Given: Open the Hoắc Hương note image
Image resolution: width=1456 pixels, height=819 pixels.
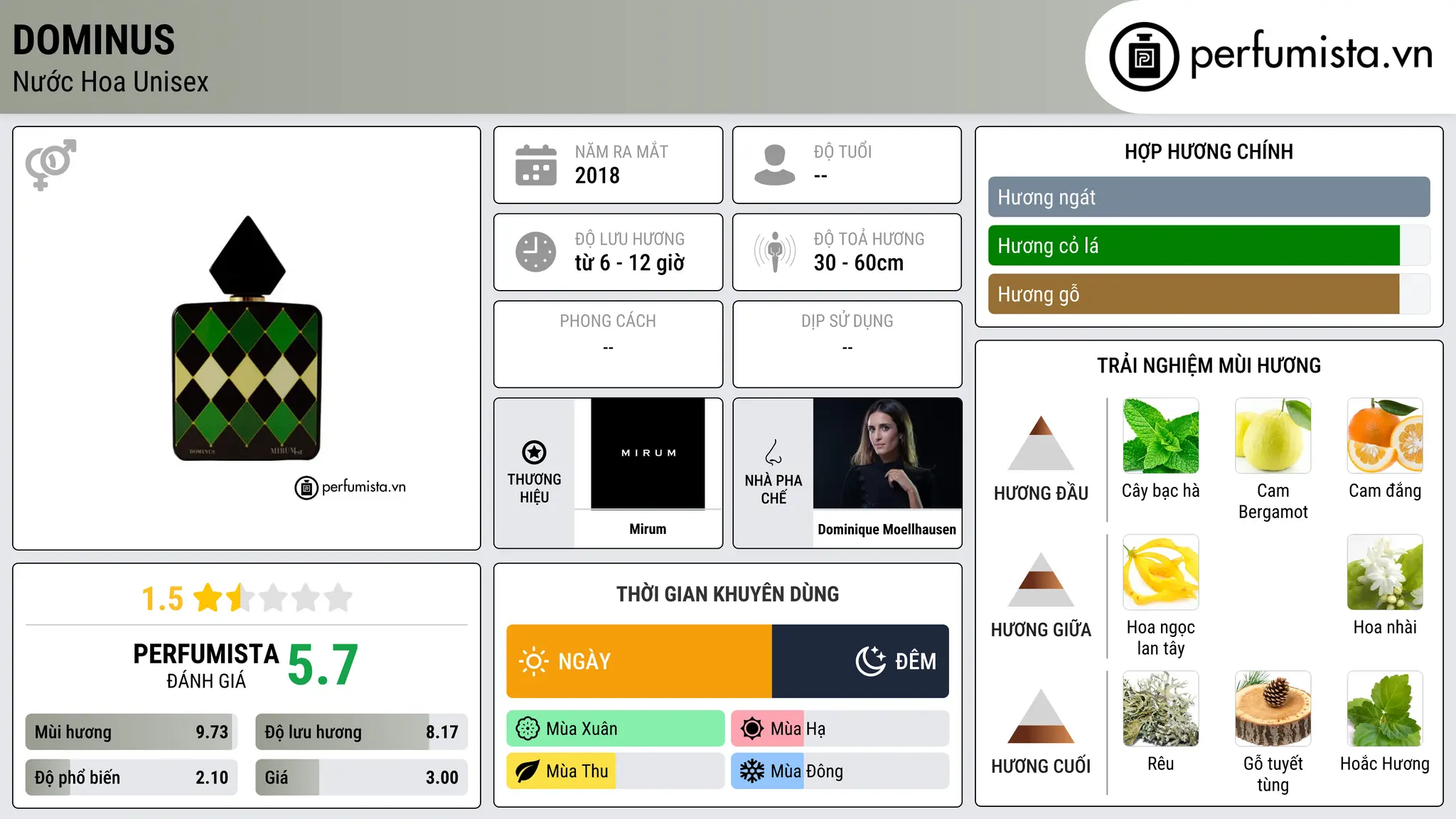Looking at the screenshot, I should point(1385,709).
